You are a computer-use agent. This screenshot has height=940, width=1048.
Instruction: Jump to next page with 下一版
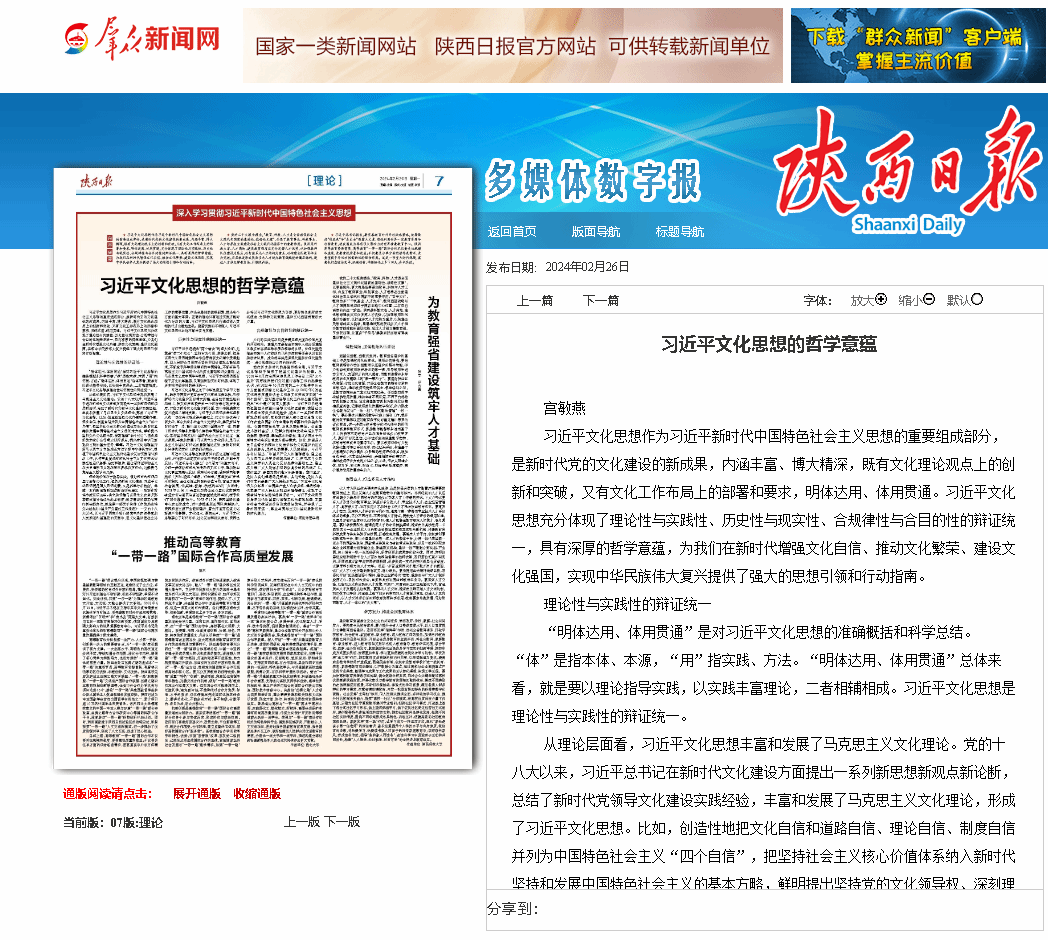pos(341,821)
